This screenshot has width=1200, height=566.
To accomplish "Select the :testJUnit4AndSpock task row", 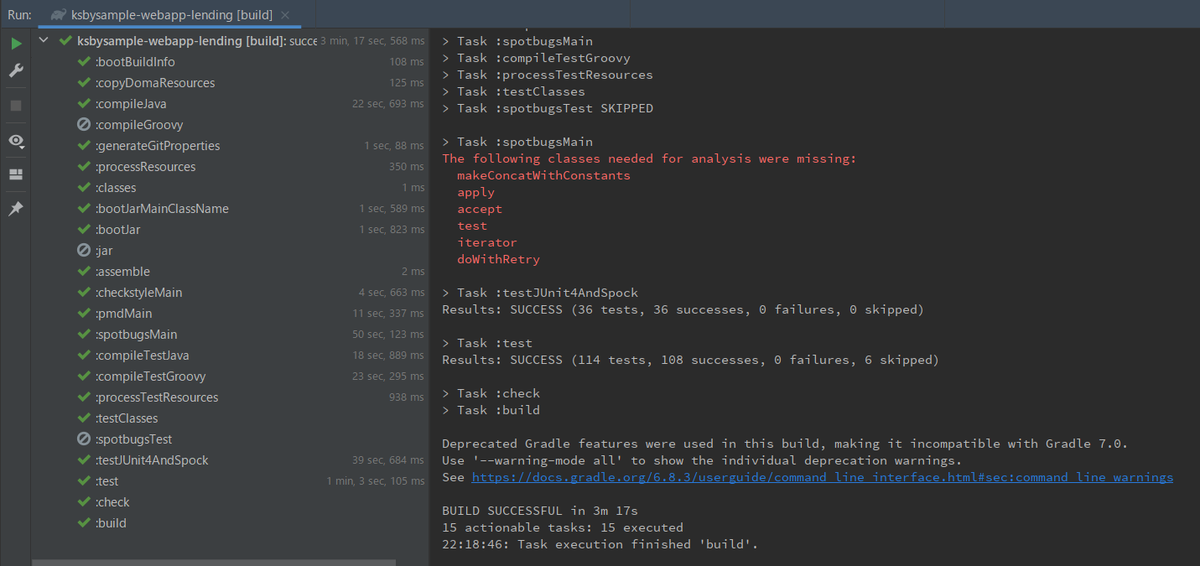I will [x=231, y=461].
